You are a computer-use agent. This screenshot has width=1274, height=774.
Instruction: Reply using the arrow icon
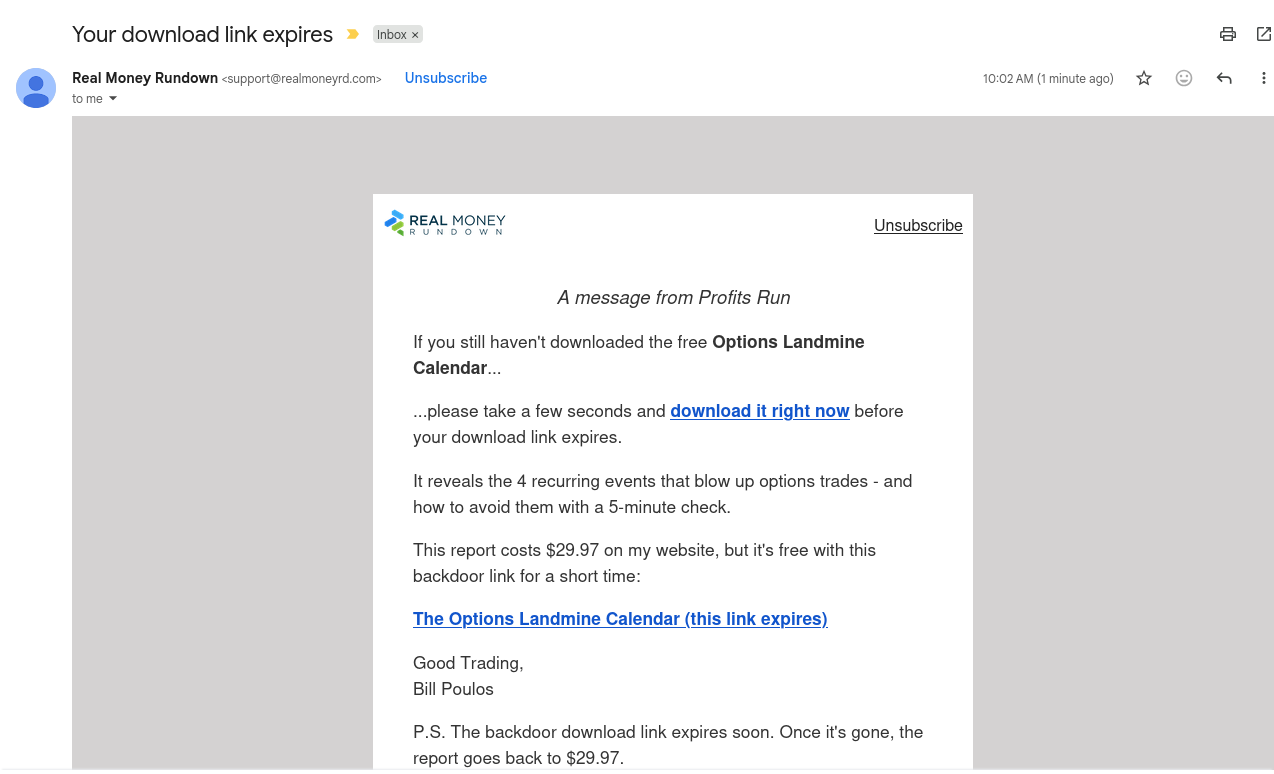[x=1224, y=78]
